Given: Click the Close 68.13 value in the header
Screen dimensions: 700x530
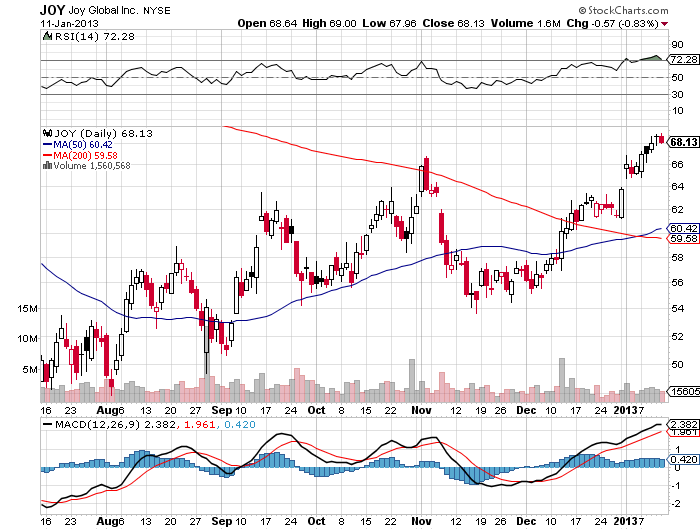Looking at the screenshot, I should pos(453,23).
